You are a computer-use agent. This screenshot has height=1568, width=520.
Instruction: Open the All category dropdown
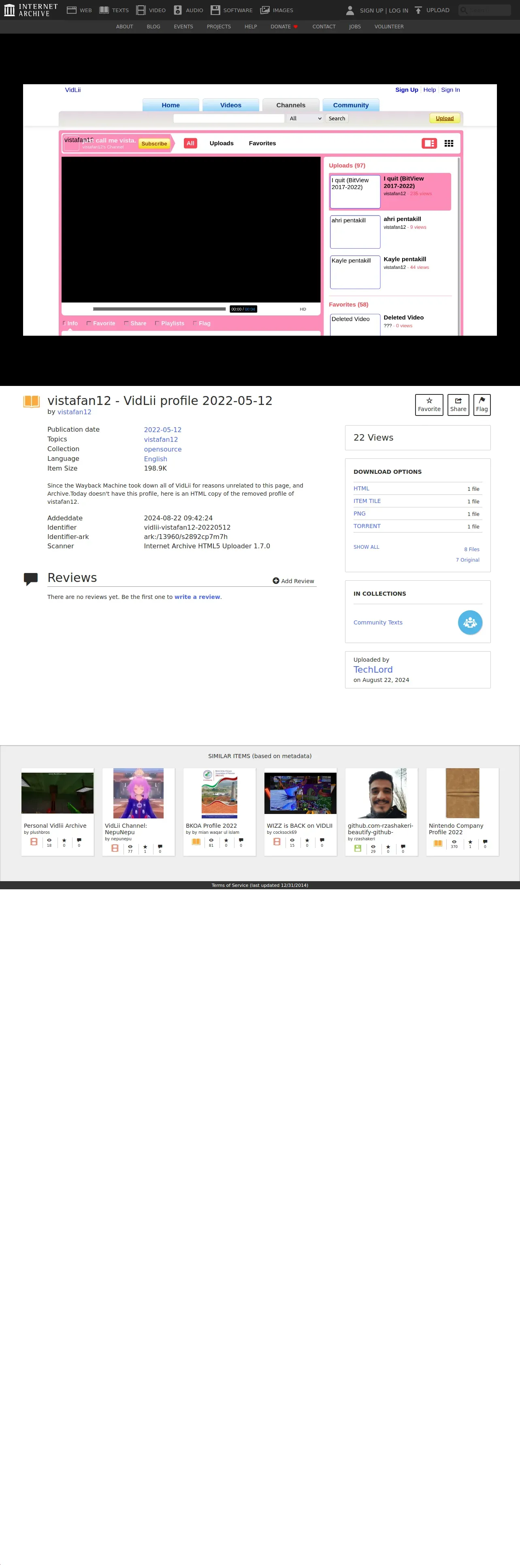click(305, 119)
